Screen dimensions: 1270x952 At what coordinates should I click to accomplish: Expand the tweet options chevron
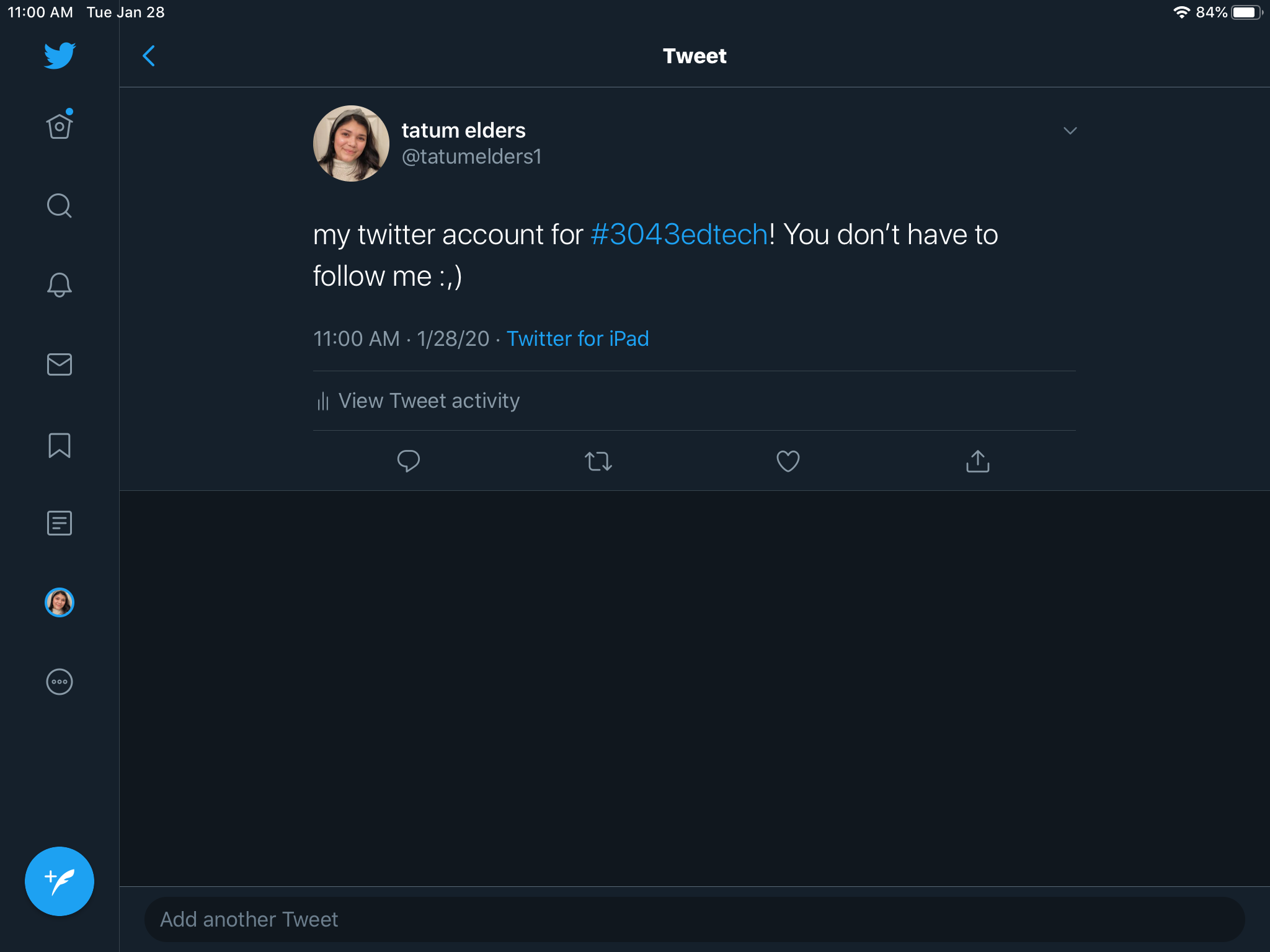click(x=1070, y=131)
